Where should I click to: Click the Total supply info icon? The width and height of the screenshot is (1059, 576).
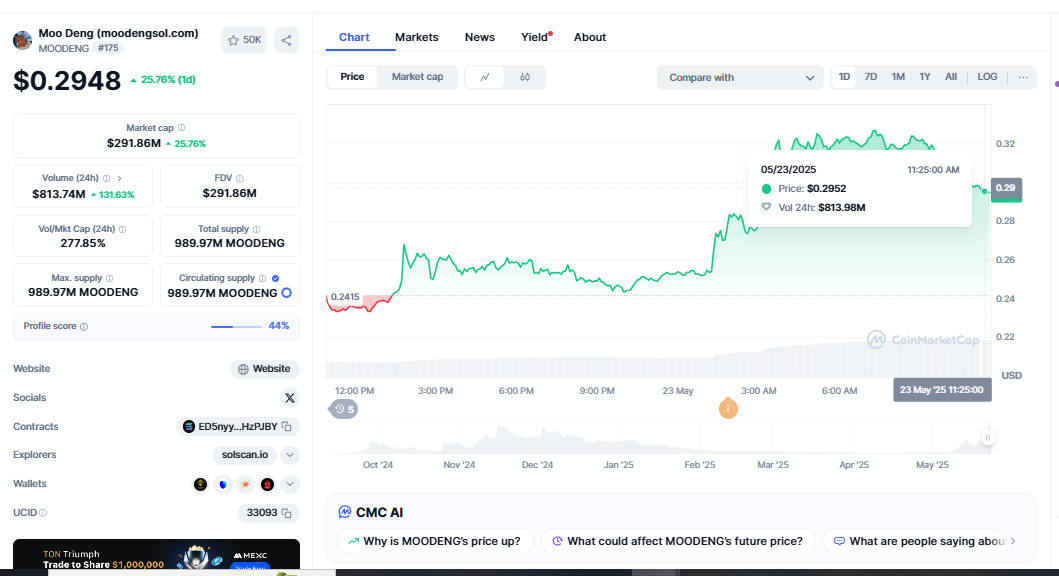click(257, 230)
